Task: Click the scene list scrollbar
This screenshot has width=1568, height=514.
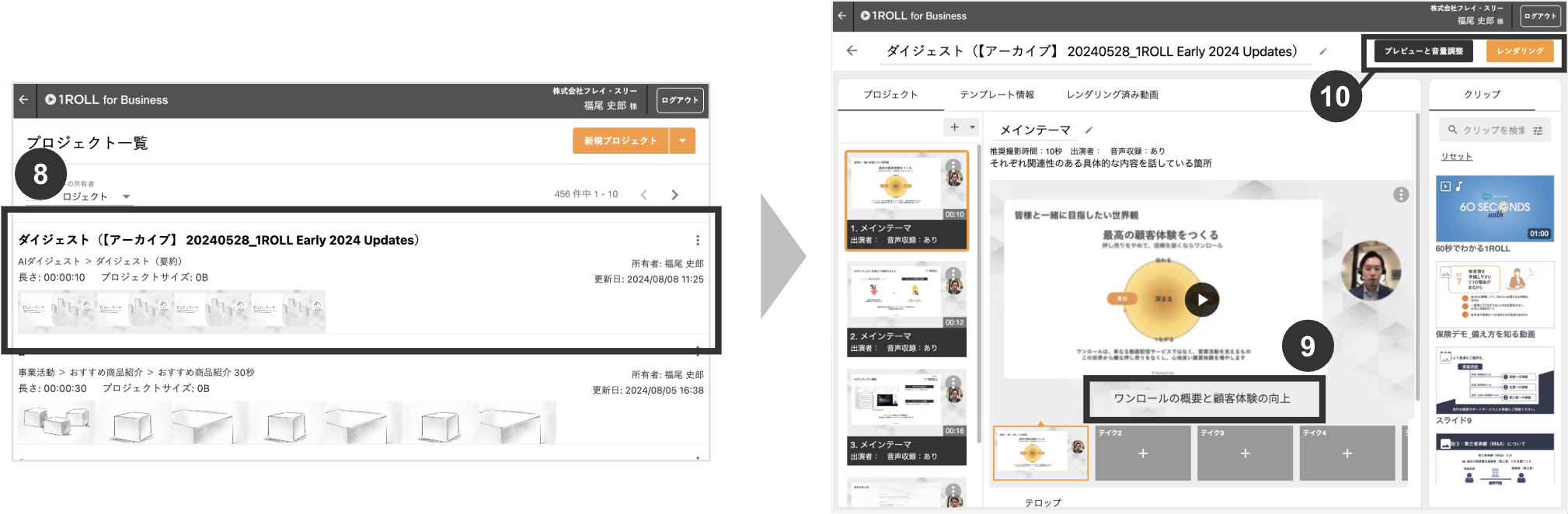Action: pyautogui.click(x=979, y=295)
